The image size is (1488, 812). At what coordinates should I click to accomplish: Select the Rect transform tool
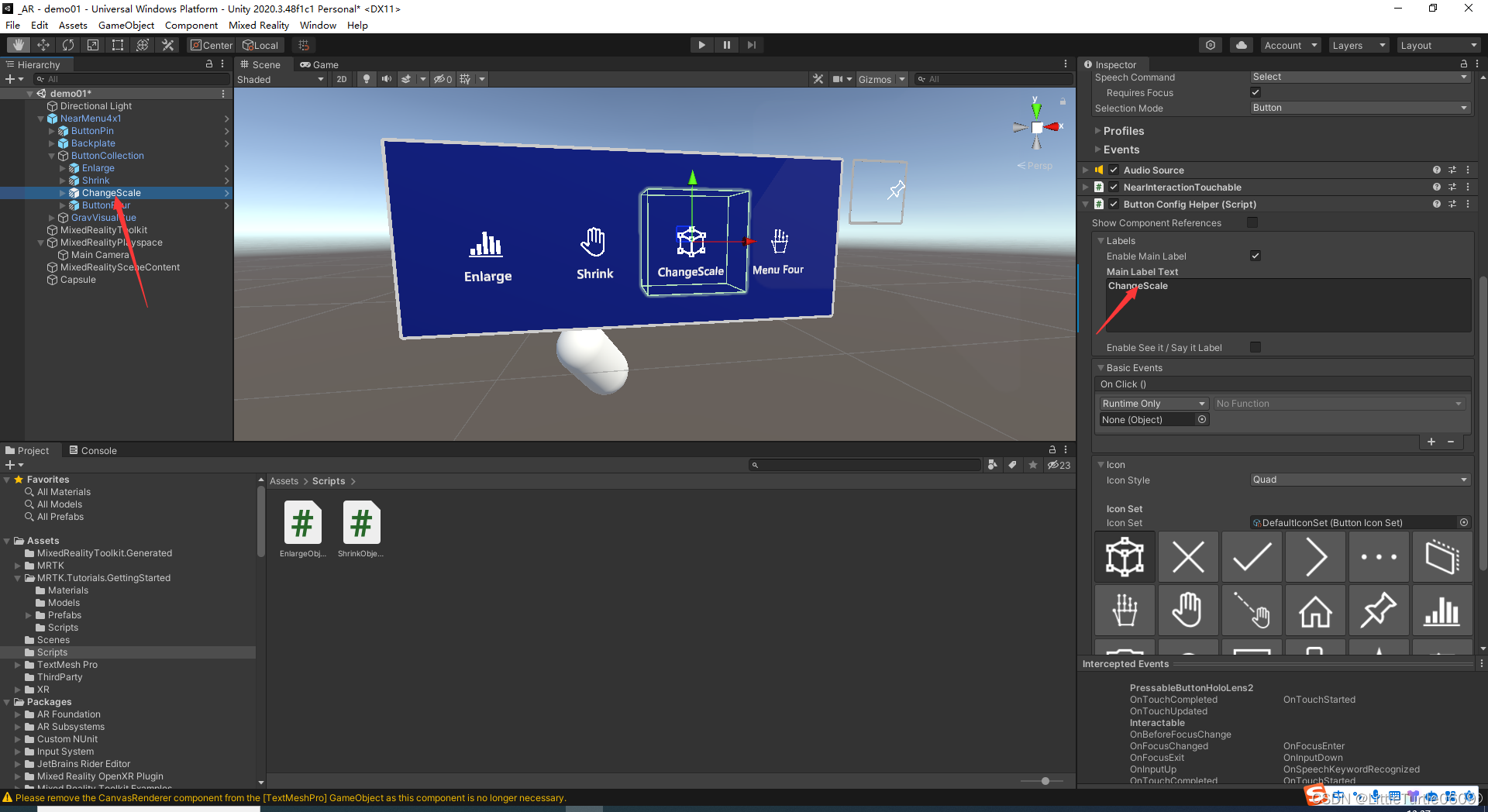click(x=118, y=45)
